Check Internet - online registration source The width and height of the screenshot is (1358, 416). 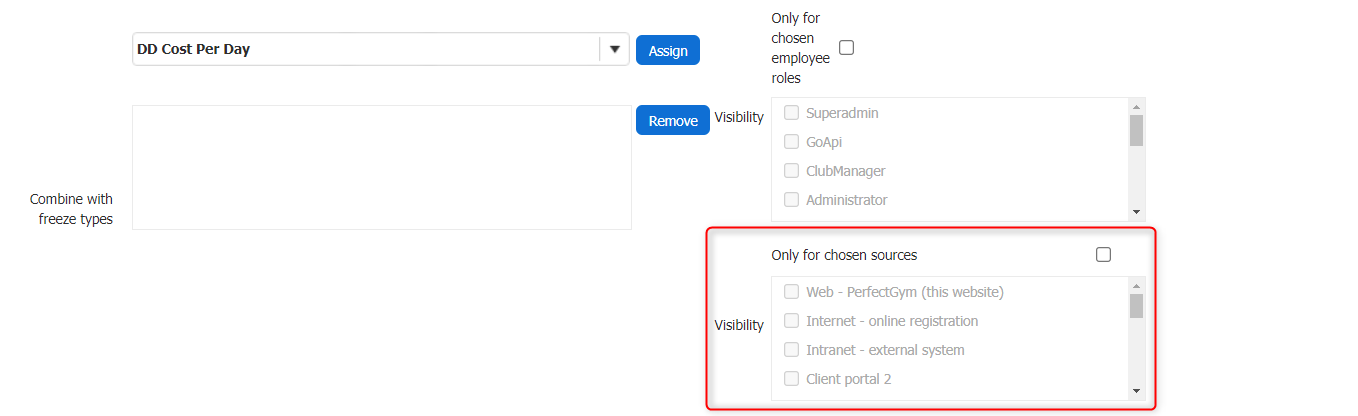point(791,321)
